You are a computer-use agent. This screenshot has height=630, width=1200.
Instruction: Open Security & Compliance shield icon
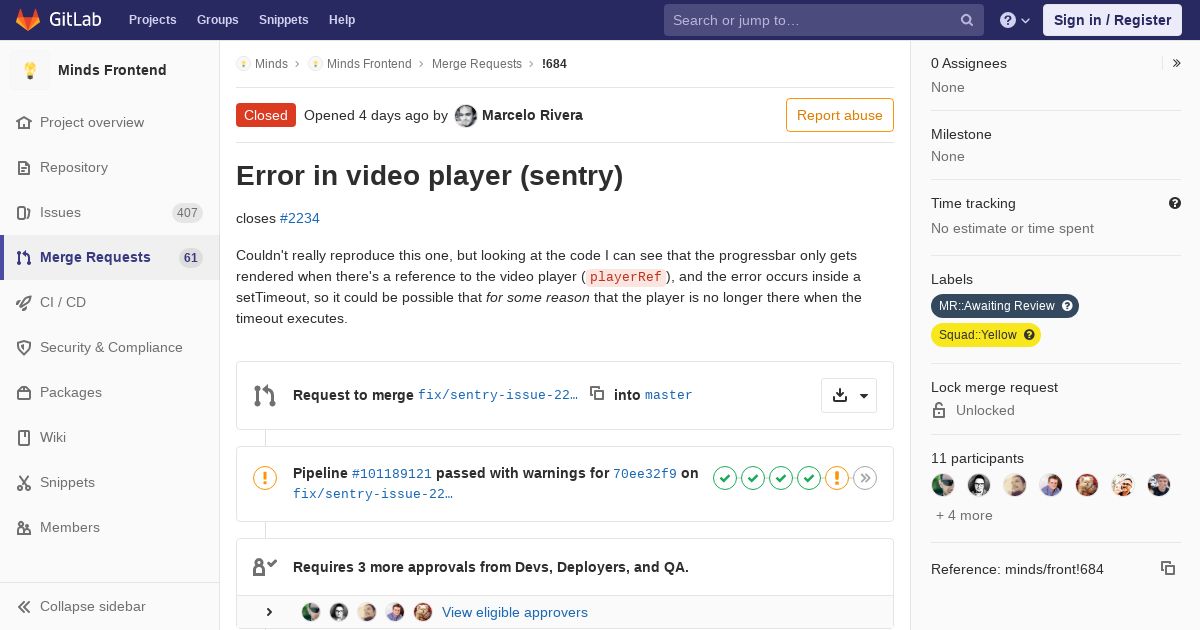click(x=24, y=347)
